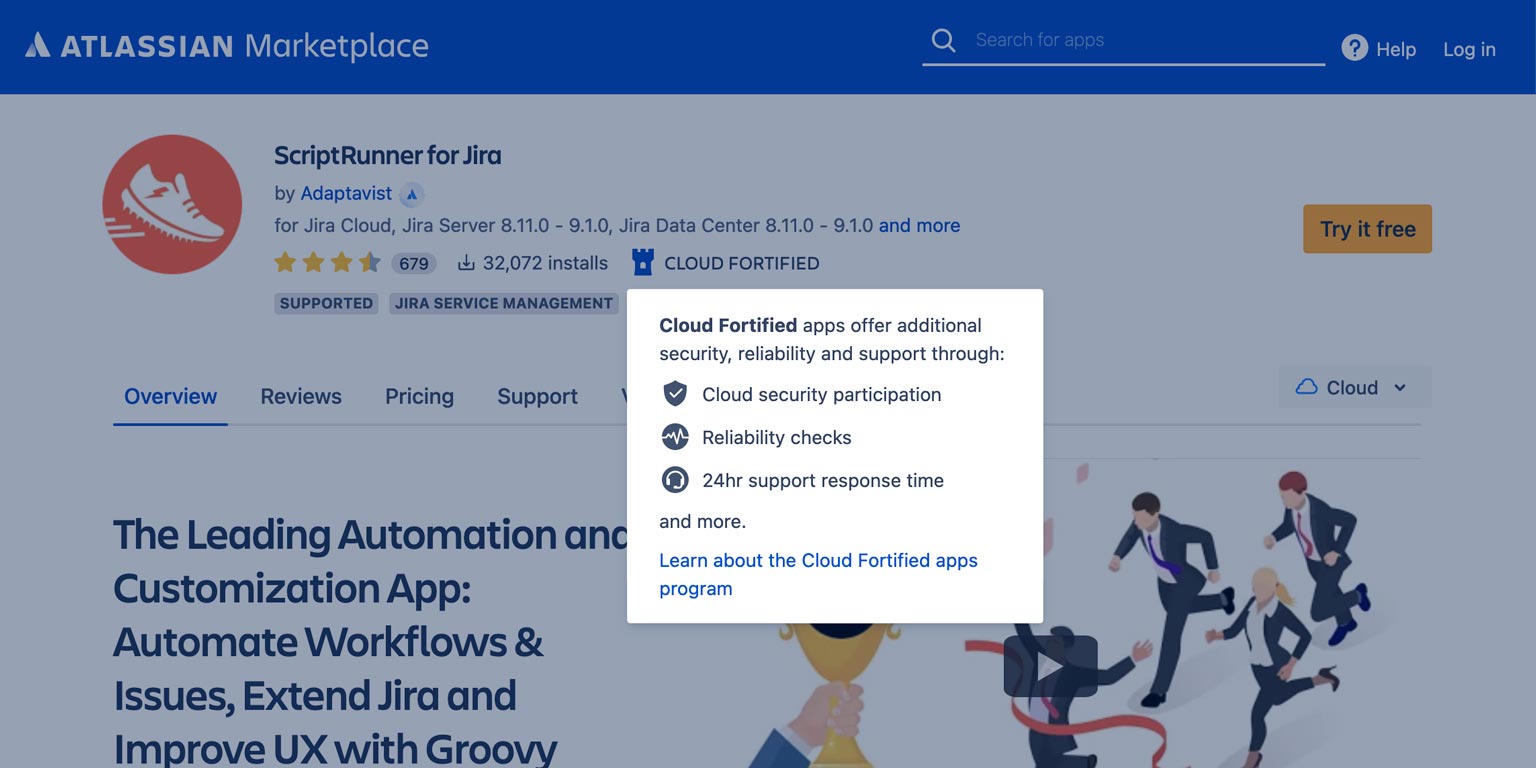Open Help via the question mark icon

tap(1353, 47)
